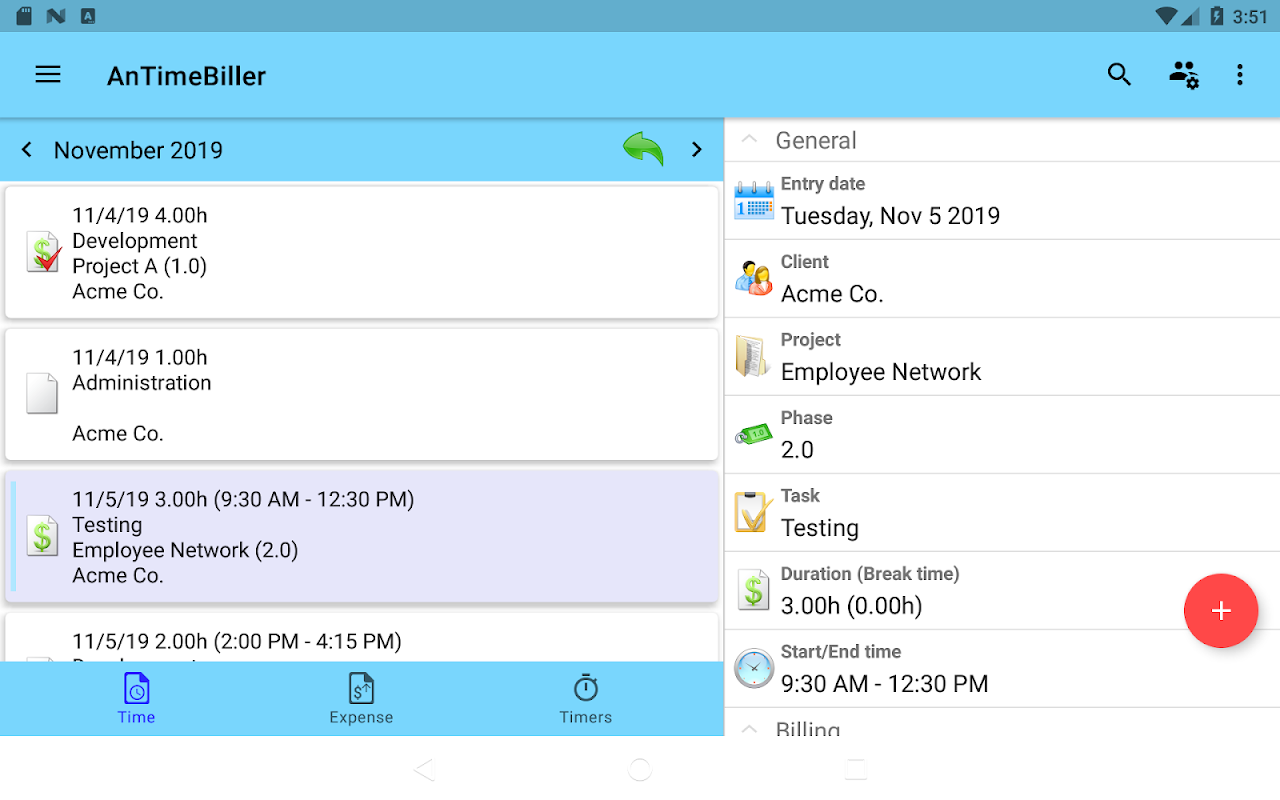The width and height of the screenshot is (1280, 800).
Task: Tap the Wi-Fi status bar icon
Action: [1166, 16]
